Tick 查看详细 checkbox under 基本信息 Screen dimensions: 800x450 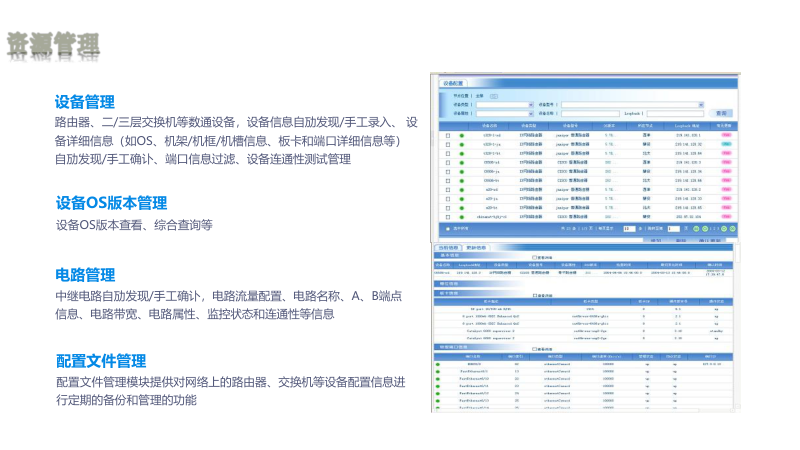pos(535,258)
